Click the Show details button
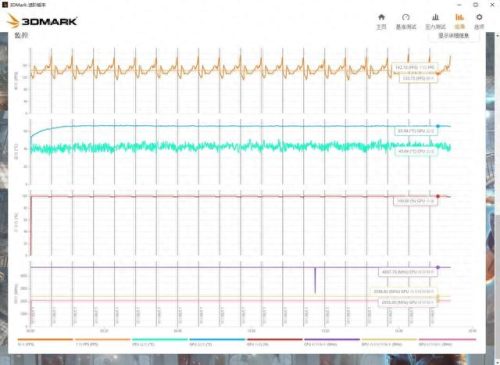The image size is (500, 365). point(454,35)
